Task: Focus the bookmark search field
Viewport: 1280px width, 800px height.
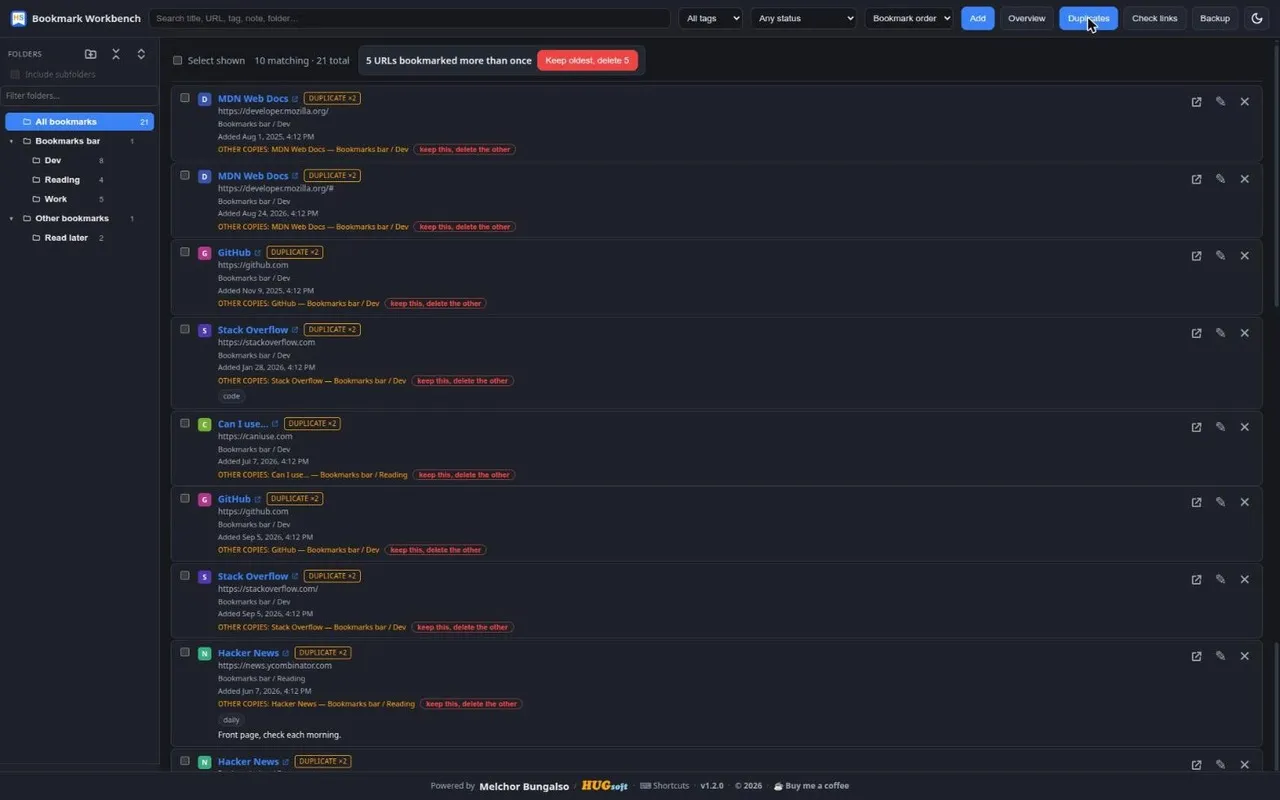Action: tap(409, 18)
